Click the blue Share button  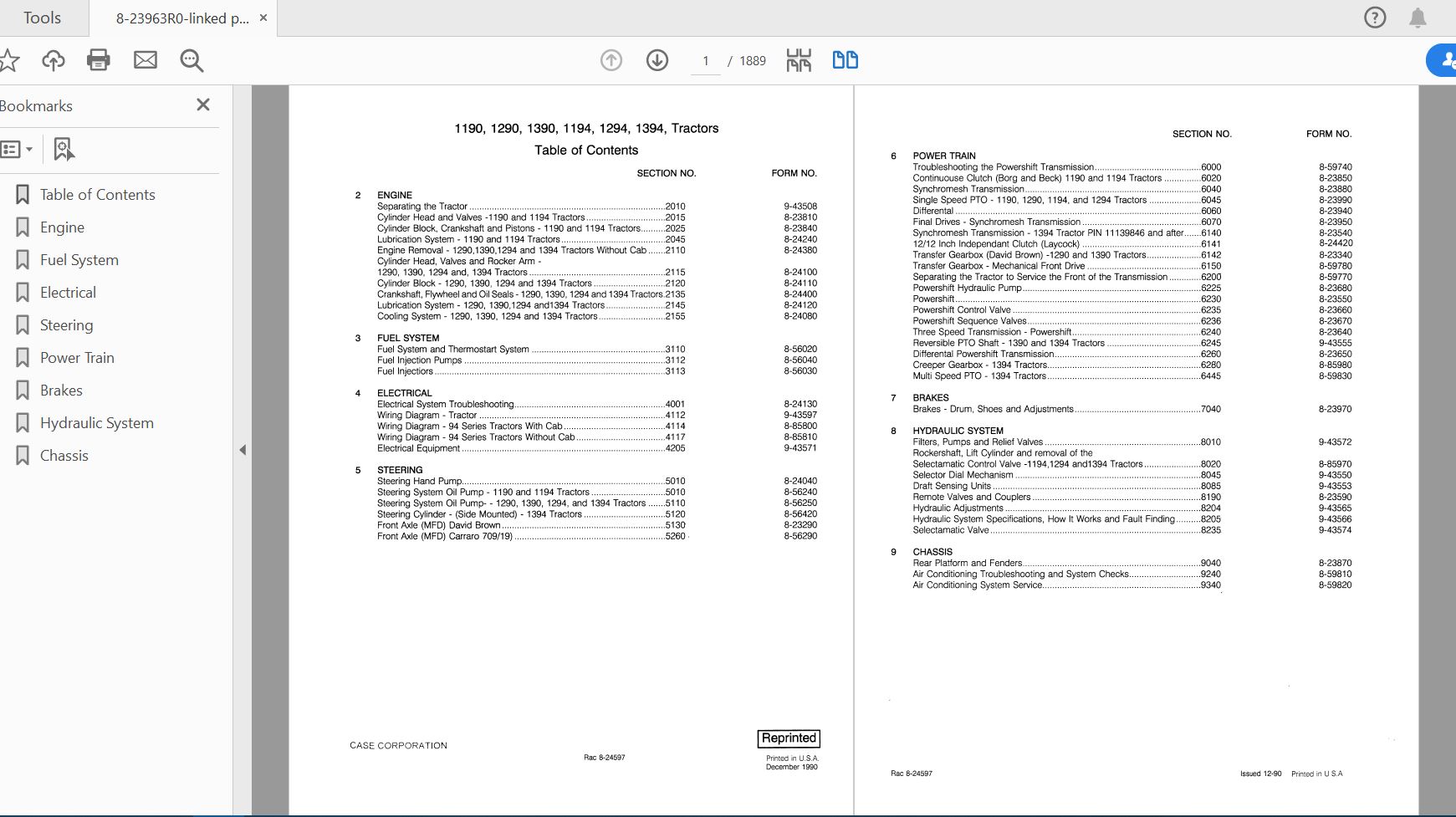point(1442,60)
